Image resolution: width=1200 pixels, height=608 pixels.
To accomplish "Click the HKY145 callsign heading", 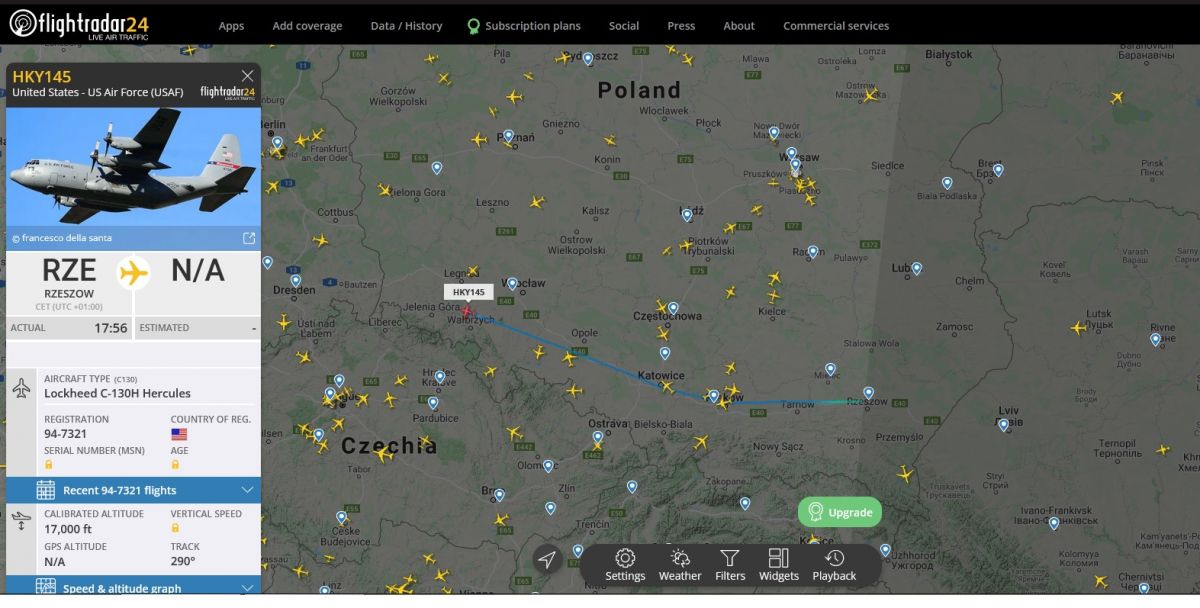I will [x=42, y=77].
